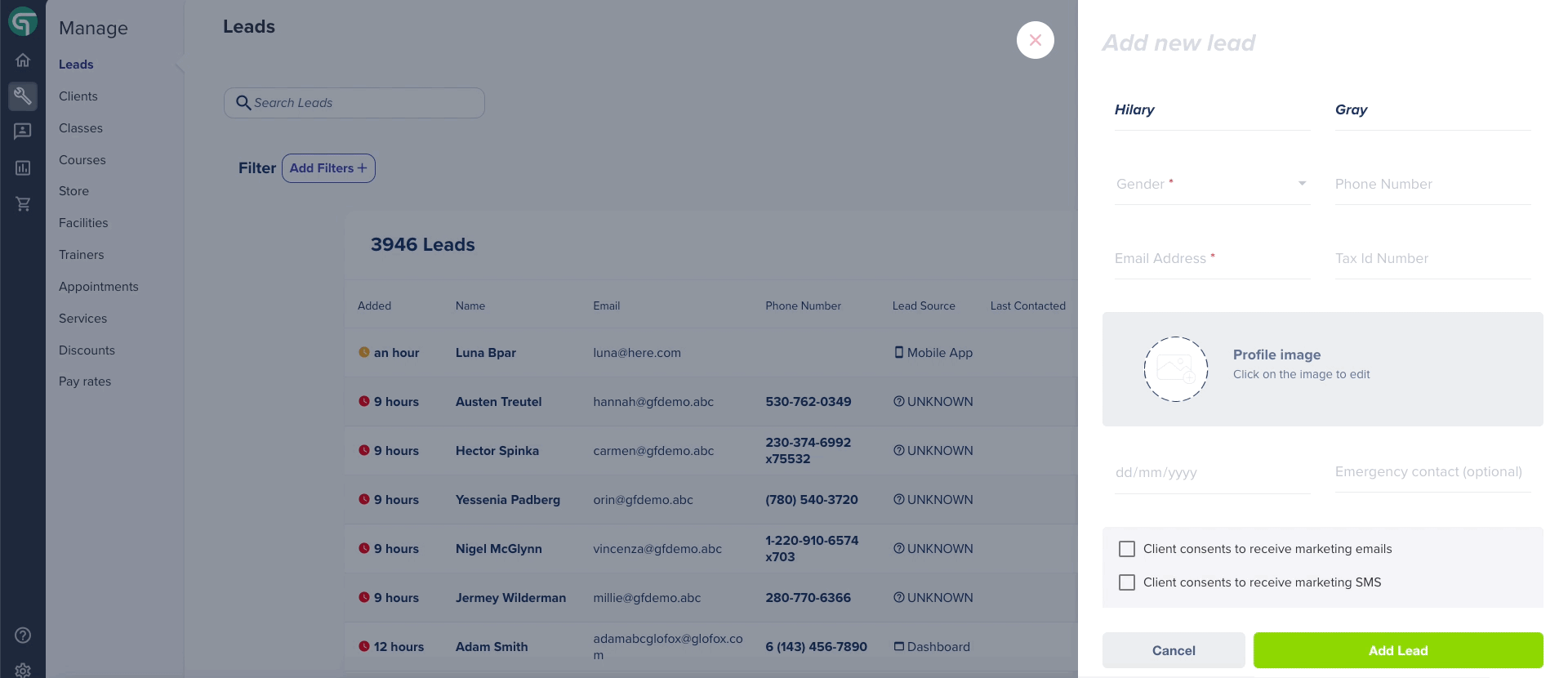Click the green Add Lead button
The height and width of the screenshot is (678, 1568).
pos(1398,650)
